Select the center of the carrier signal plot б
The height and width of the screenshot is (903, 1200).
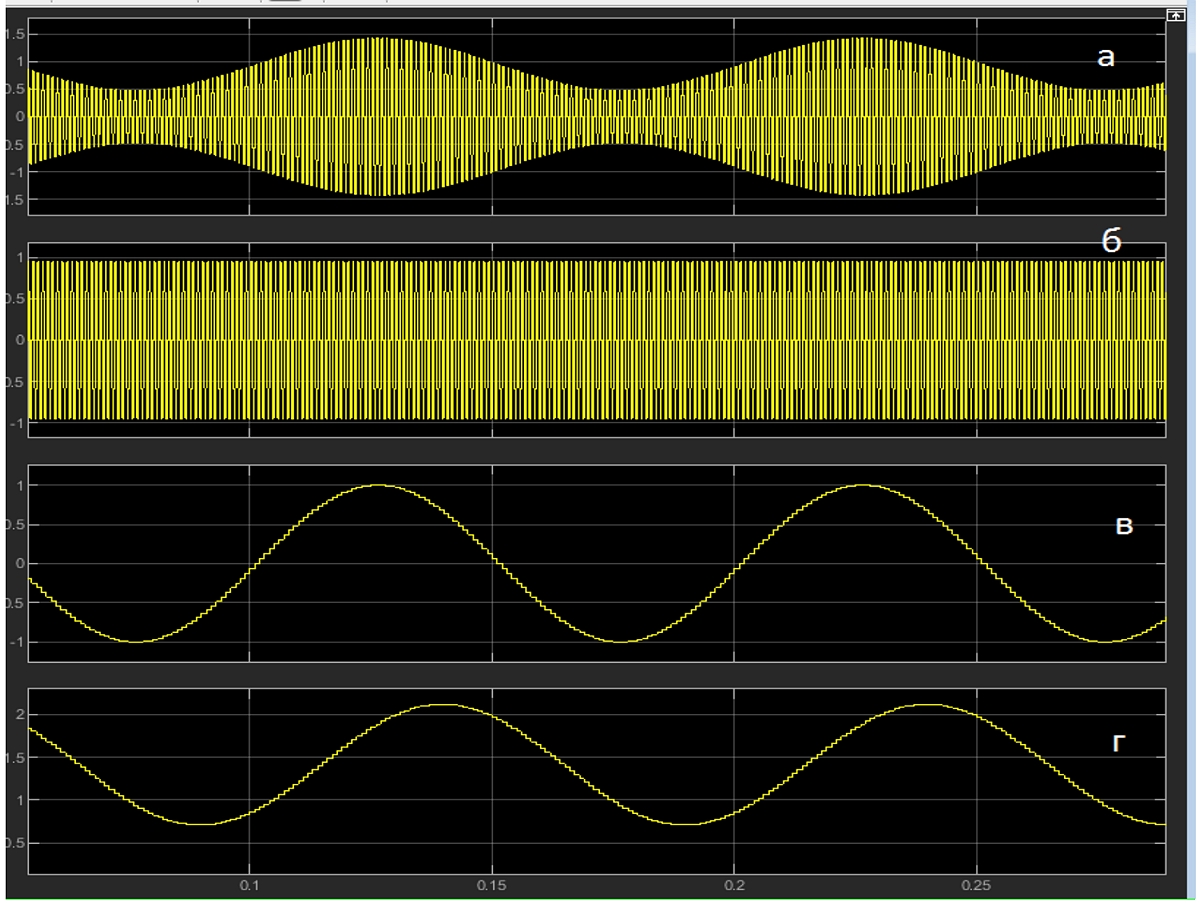click(598, 340)
